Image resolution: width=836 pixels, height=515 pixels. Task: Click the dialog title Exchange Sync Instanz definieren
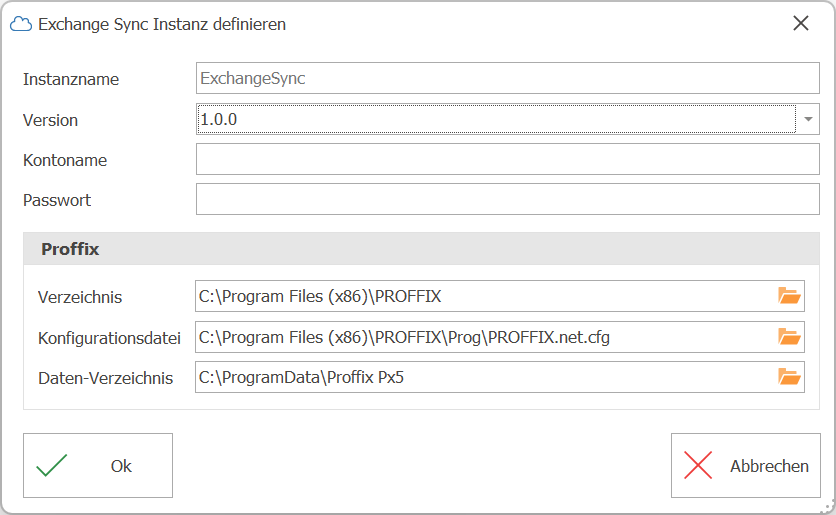pyautogui.click(x=162, y=25)
